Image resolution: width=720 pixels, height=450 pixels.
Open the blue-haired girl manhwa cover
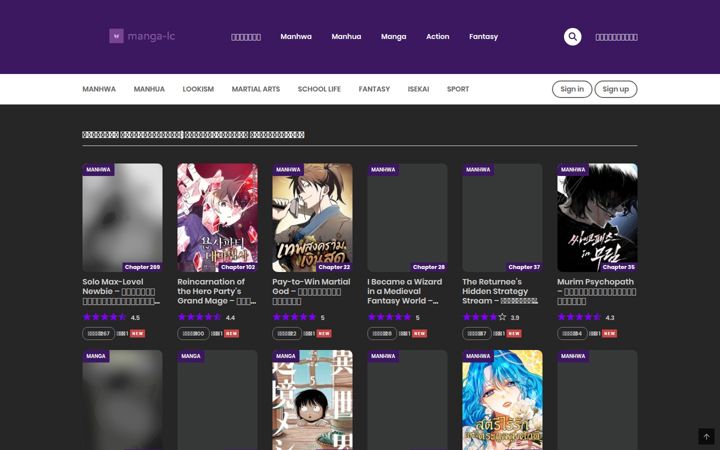tap(502, 400)
